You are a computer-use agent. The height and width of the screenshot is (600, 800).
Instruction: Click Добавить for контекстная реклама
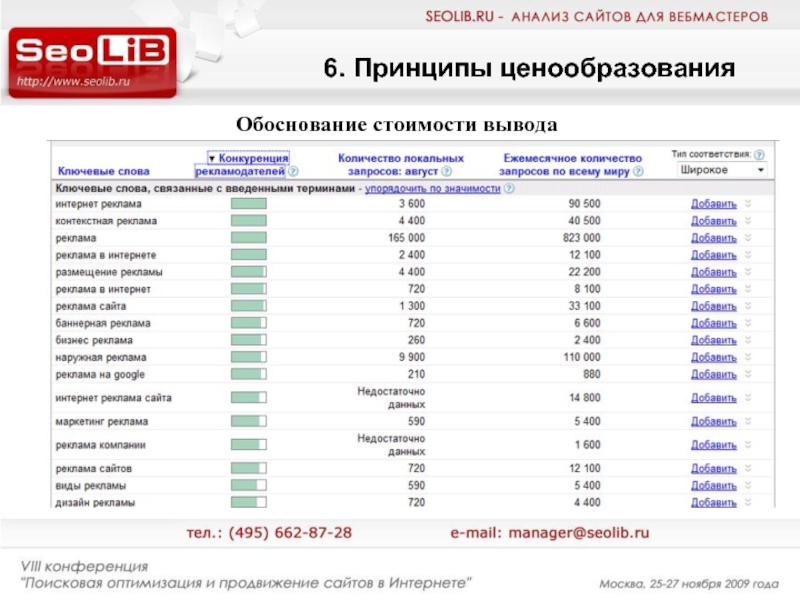714,221
